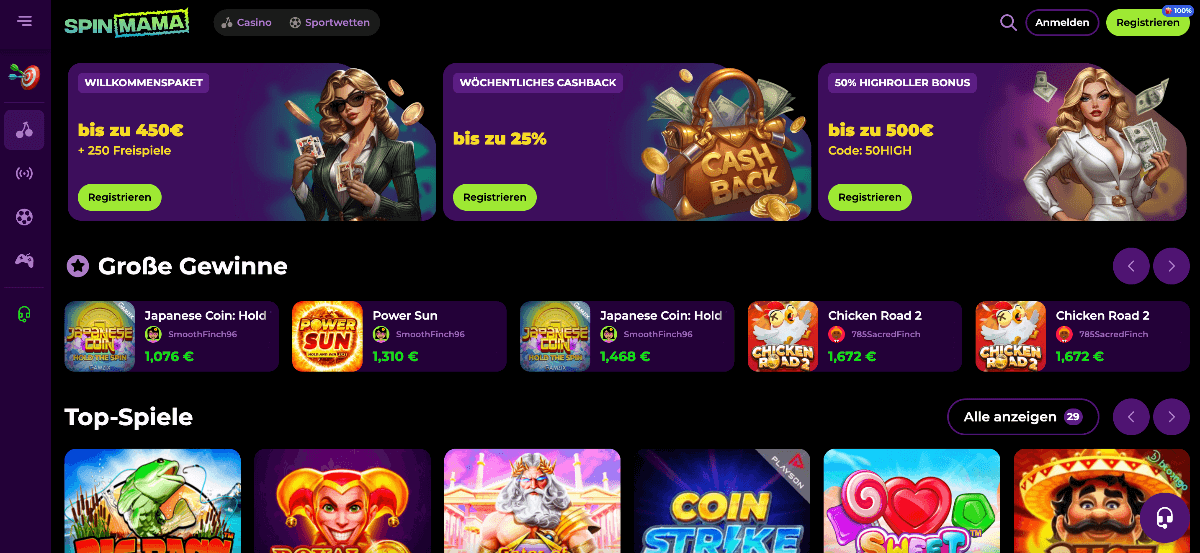The height and width of the screenshot is (553, 1200).
Task: Open the game controller icon in sidebar
Action: coord(24,261)
